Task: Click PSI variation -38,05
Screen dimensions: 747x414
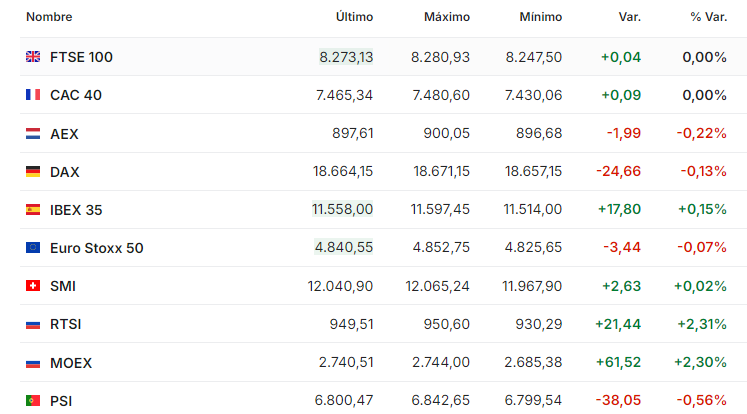Action: tap(619, 401)
